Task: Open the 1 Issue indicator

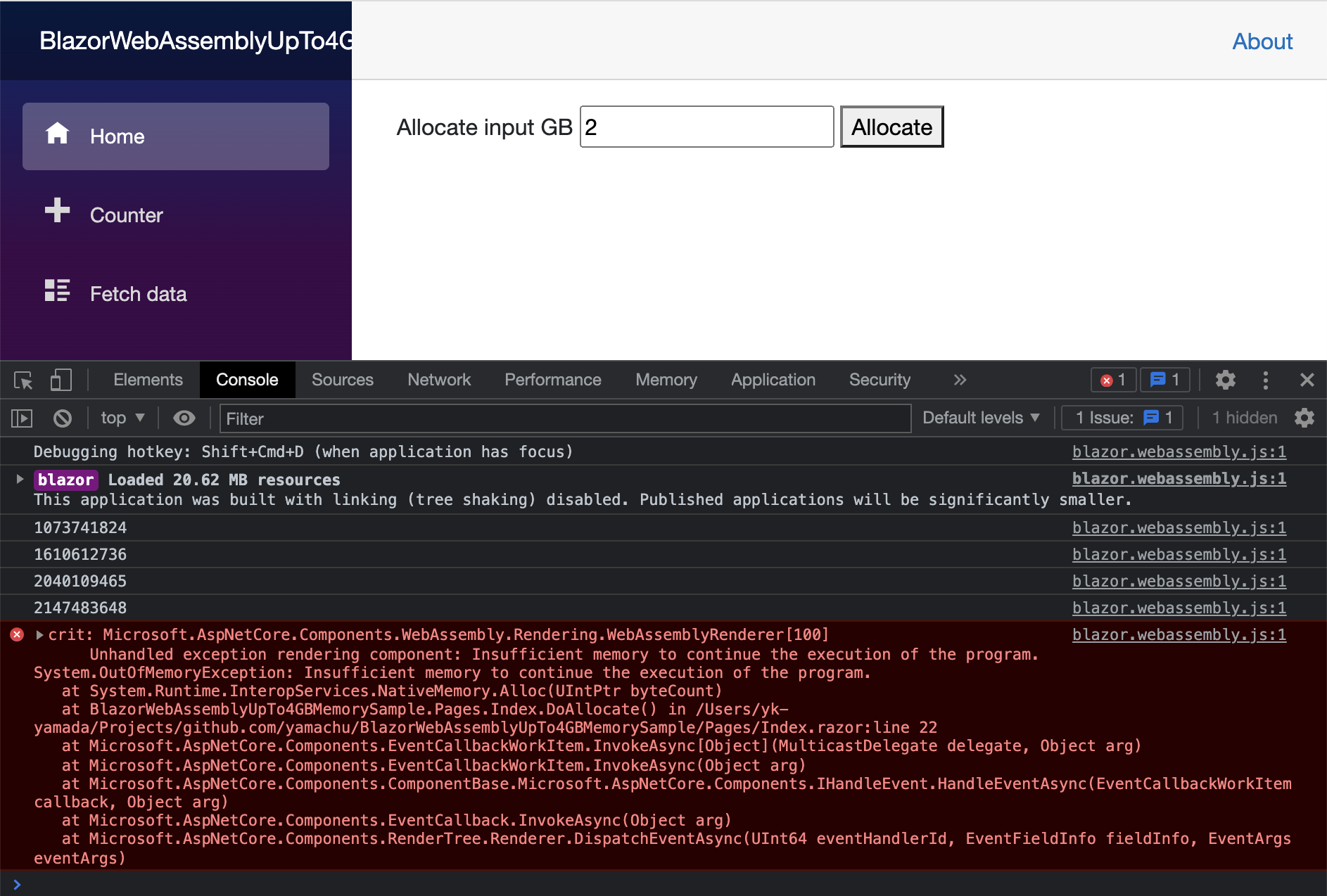Action: (1123, 418)
